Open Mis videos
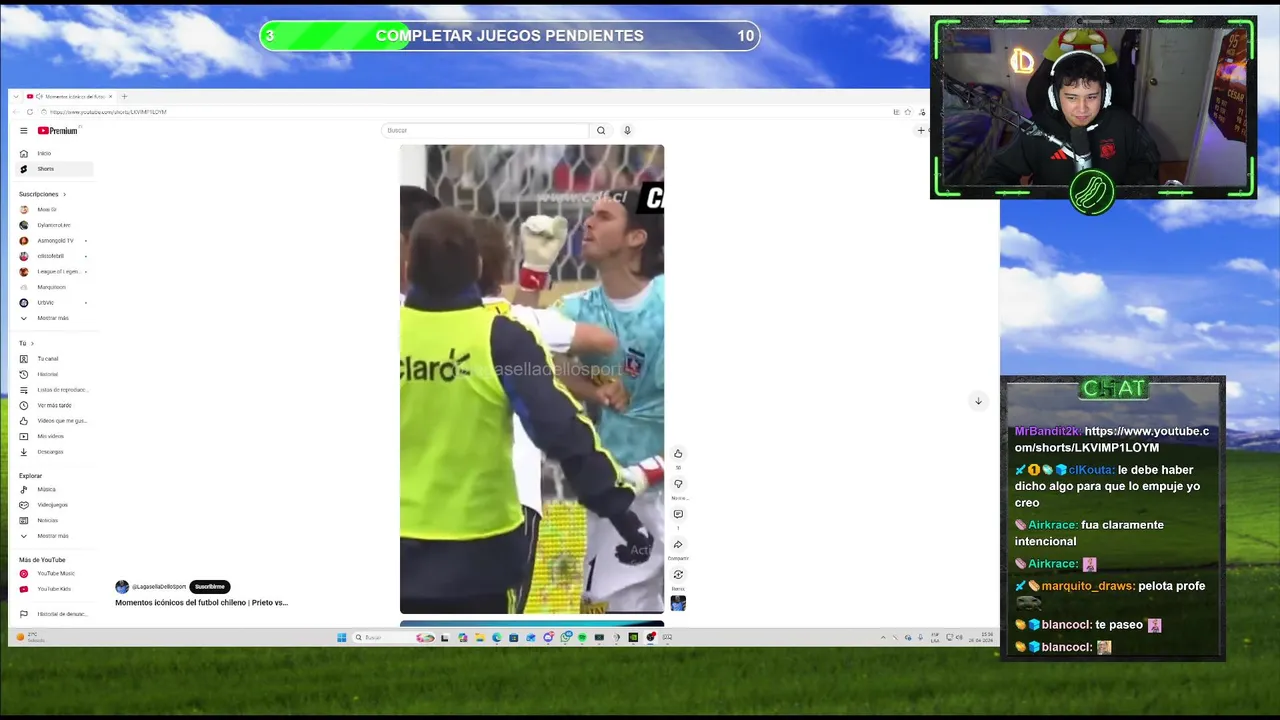 coord(55,436)
